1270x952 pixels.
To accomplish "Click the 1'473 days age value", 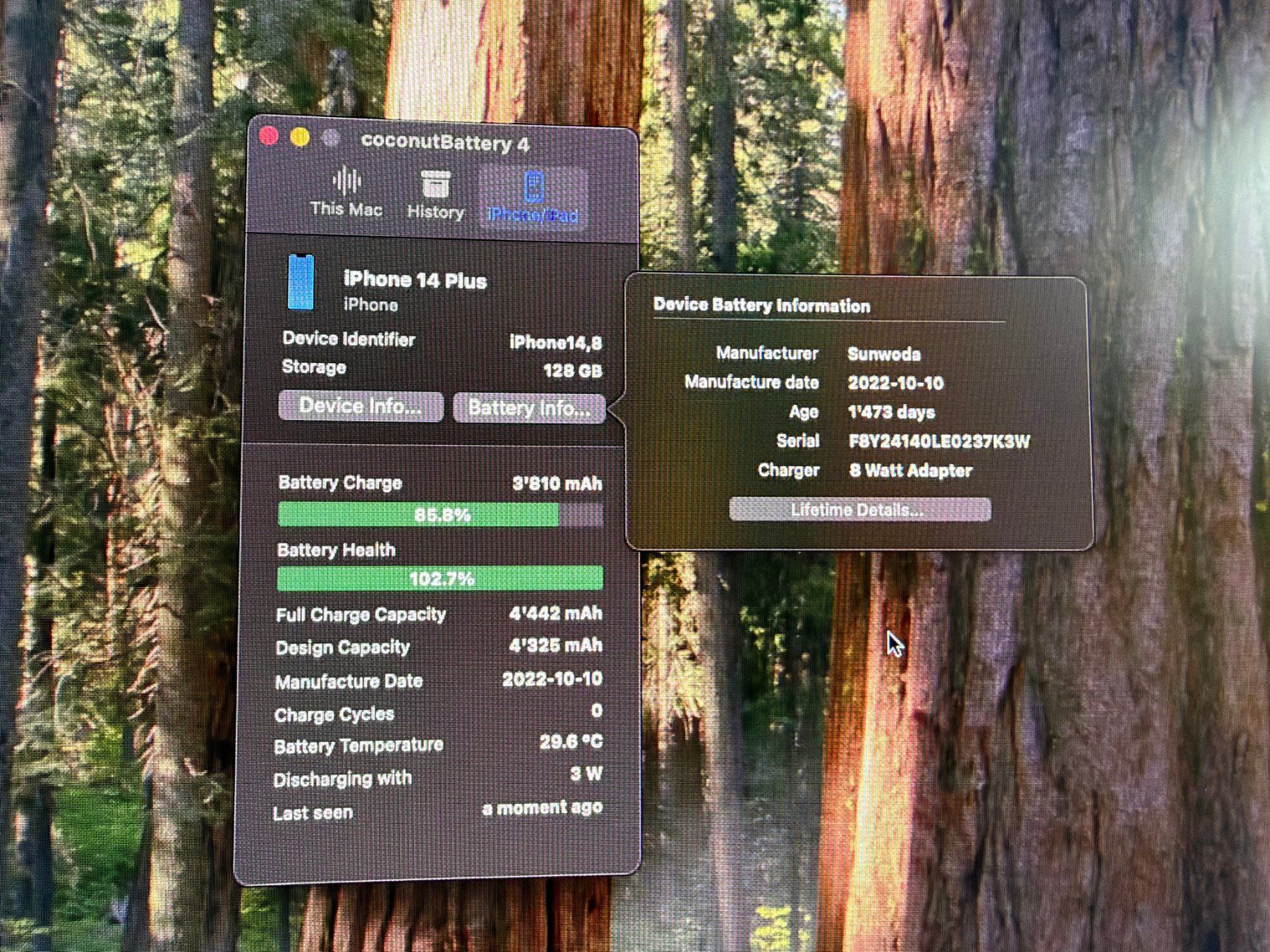I will click(892, 412).
